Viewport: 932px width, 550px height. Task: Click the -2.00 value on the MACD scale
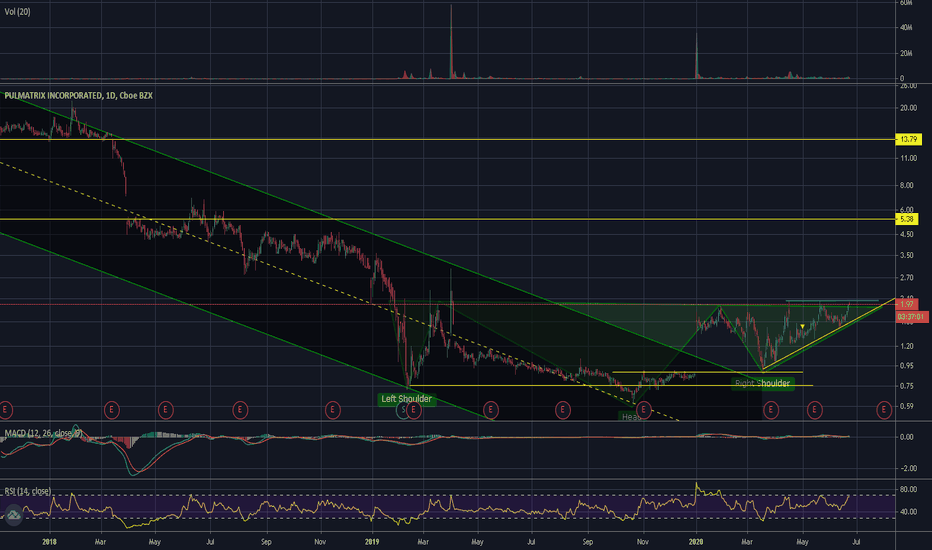click(x=908, y=469)
